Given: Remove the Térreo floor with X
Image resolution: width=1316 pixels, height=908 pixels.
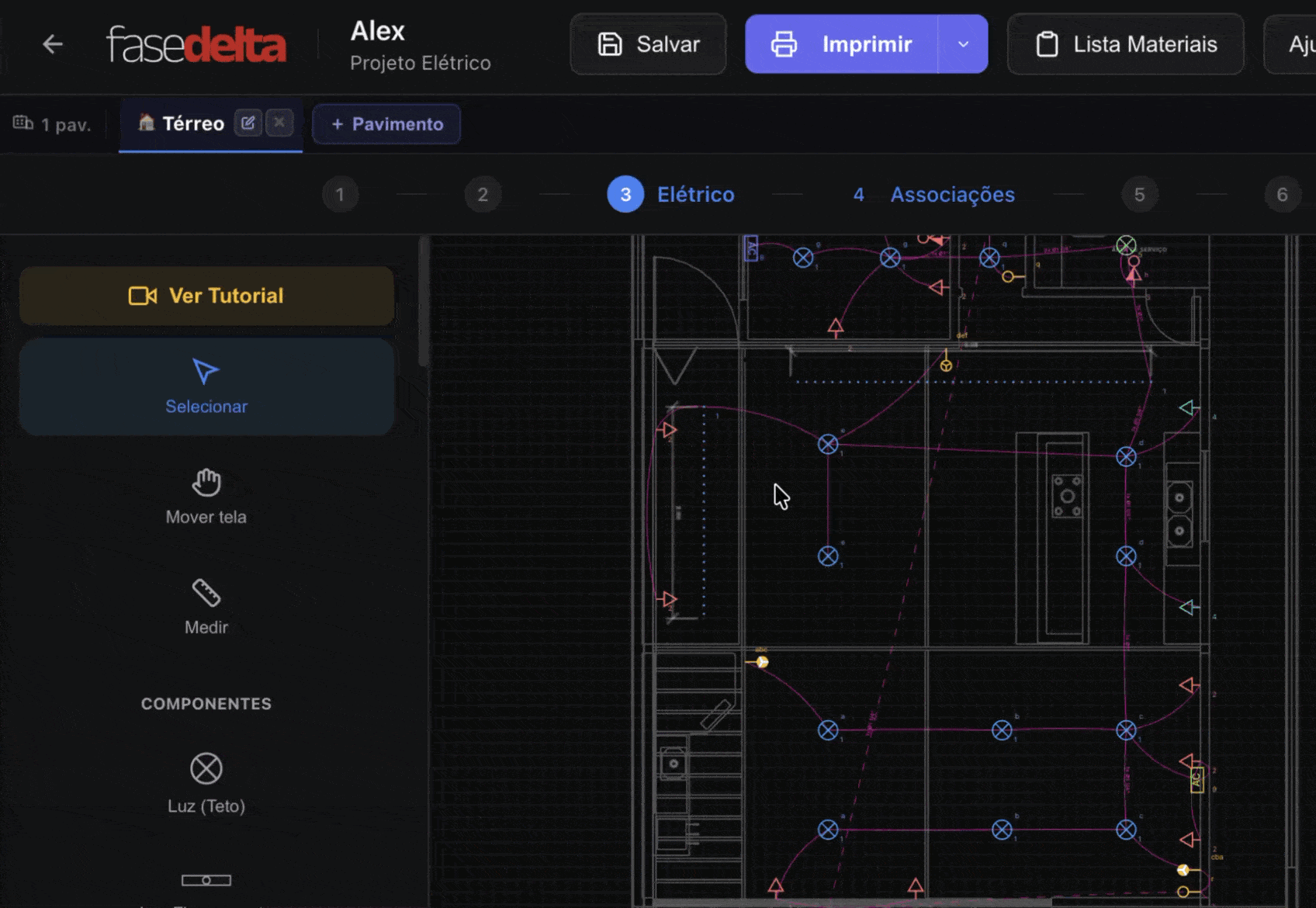Looking at the screenshot, I should (279, 123).
